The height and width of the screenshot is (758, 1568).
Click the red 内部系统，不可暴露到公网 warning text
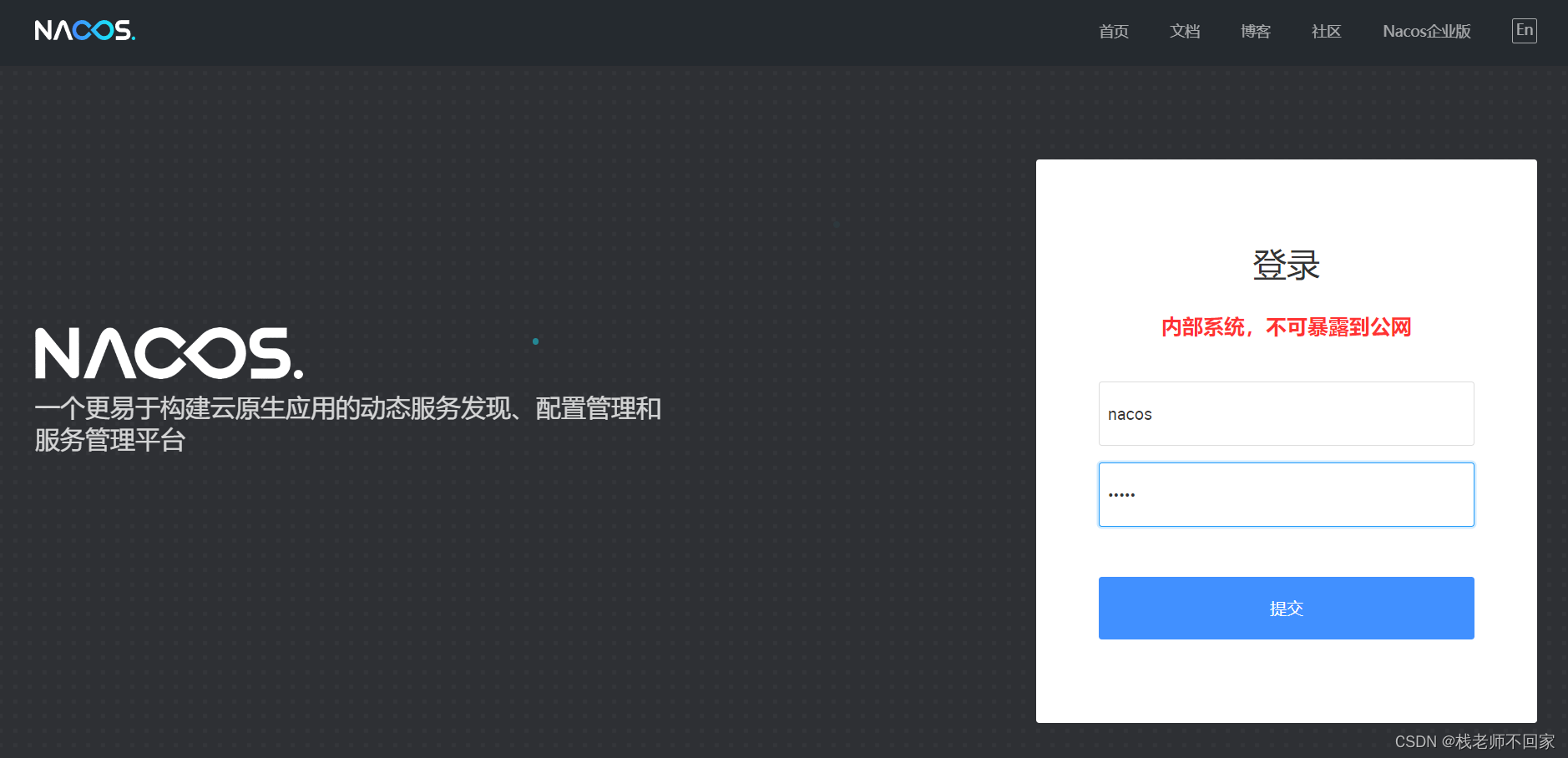pyautogui.click(x=1286, y=327)
